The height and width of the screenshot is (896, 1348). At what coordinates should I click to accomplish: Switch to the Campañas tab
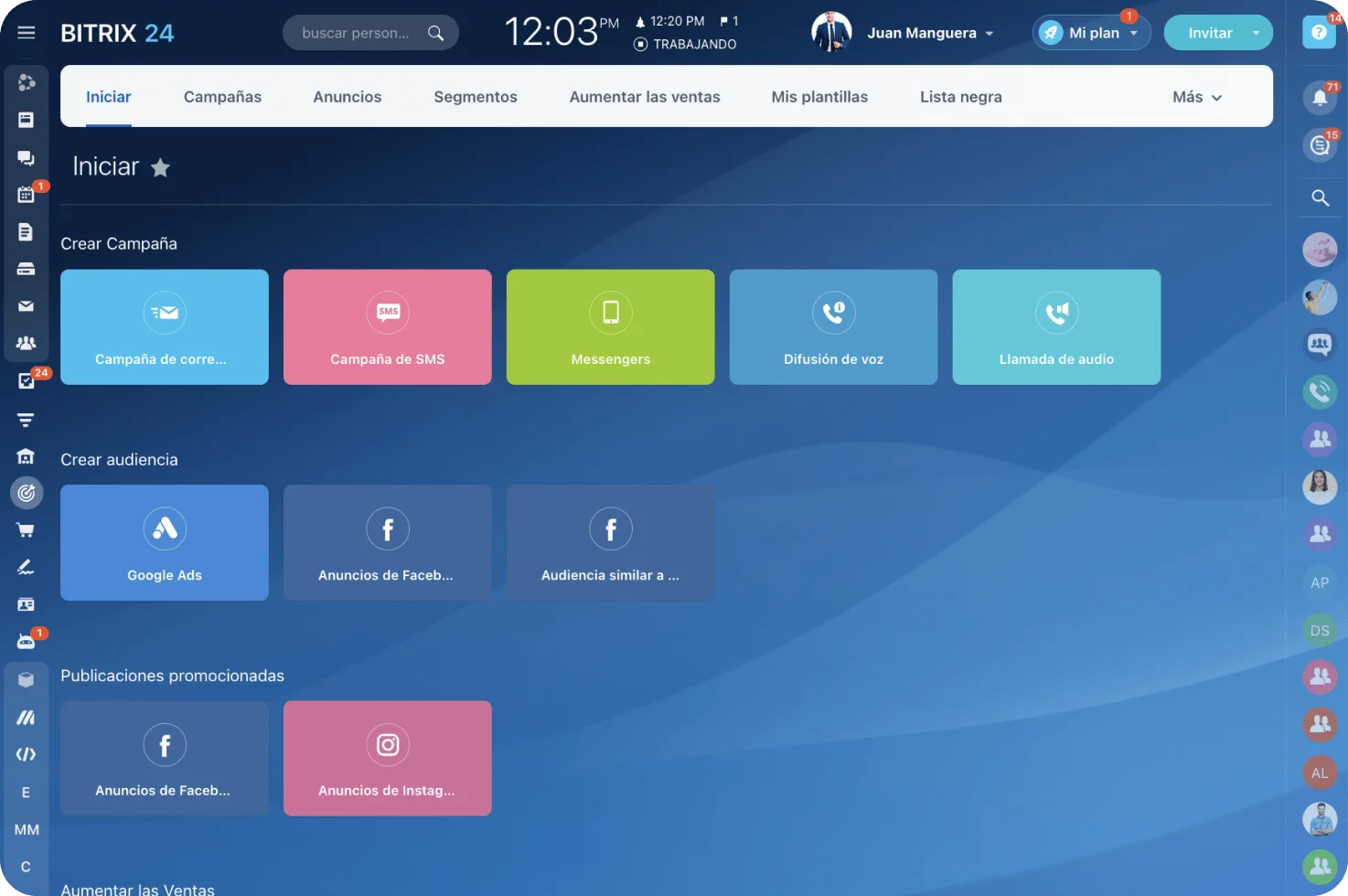tap(222, 96)
